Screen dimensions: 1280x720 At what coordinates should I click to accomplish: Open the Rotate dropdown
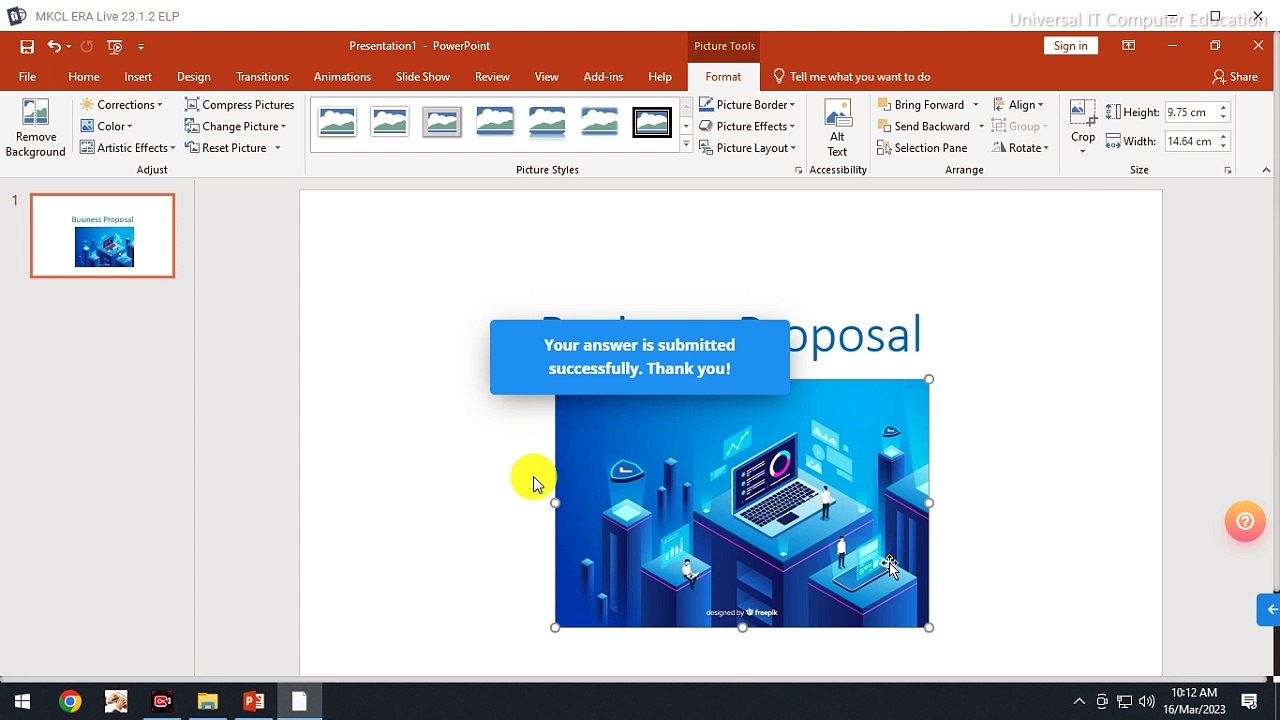pos(1021,148)
